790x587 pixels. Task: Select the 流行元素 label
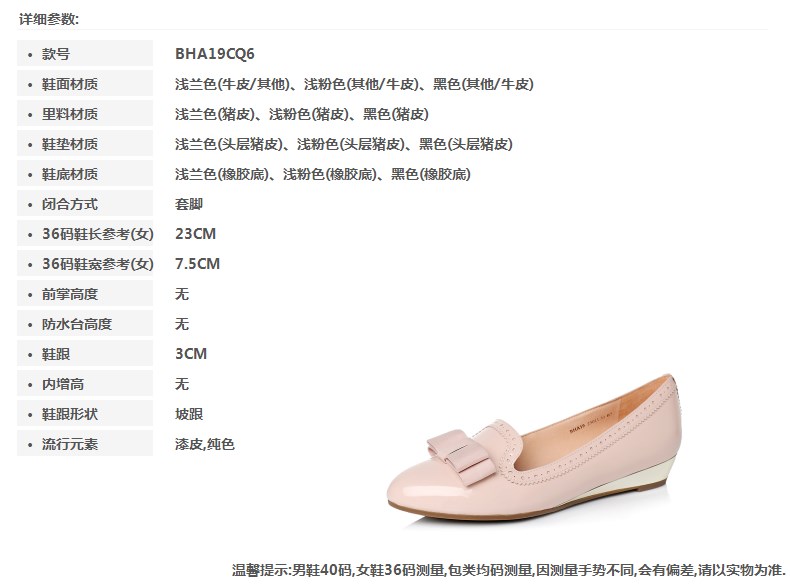85,443
